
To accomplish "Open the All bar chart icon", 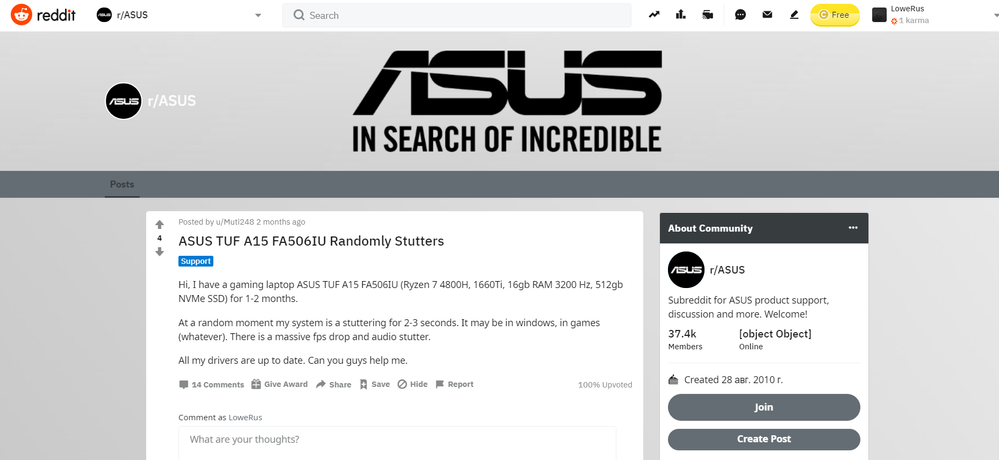I will pos(680,15).
